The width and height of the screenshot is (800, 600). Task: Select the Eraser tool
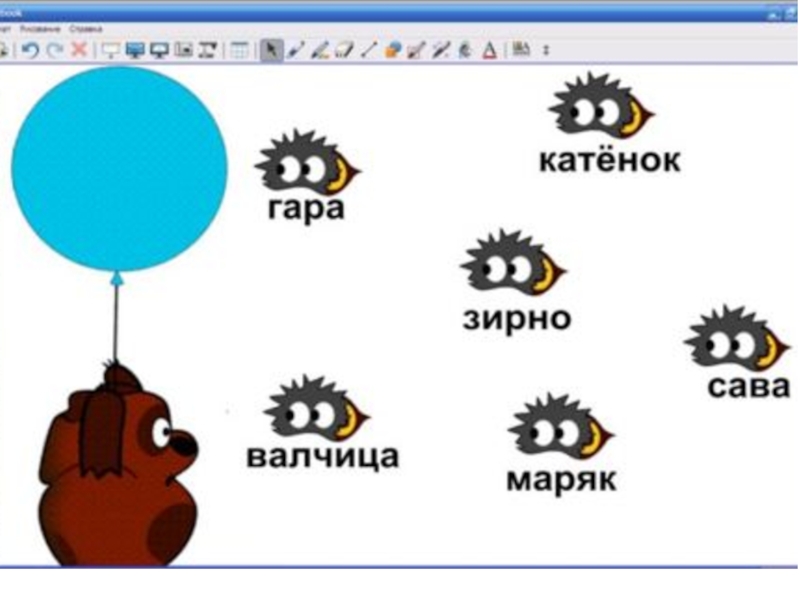pos(344,50)
